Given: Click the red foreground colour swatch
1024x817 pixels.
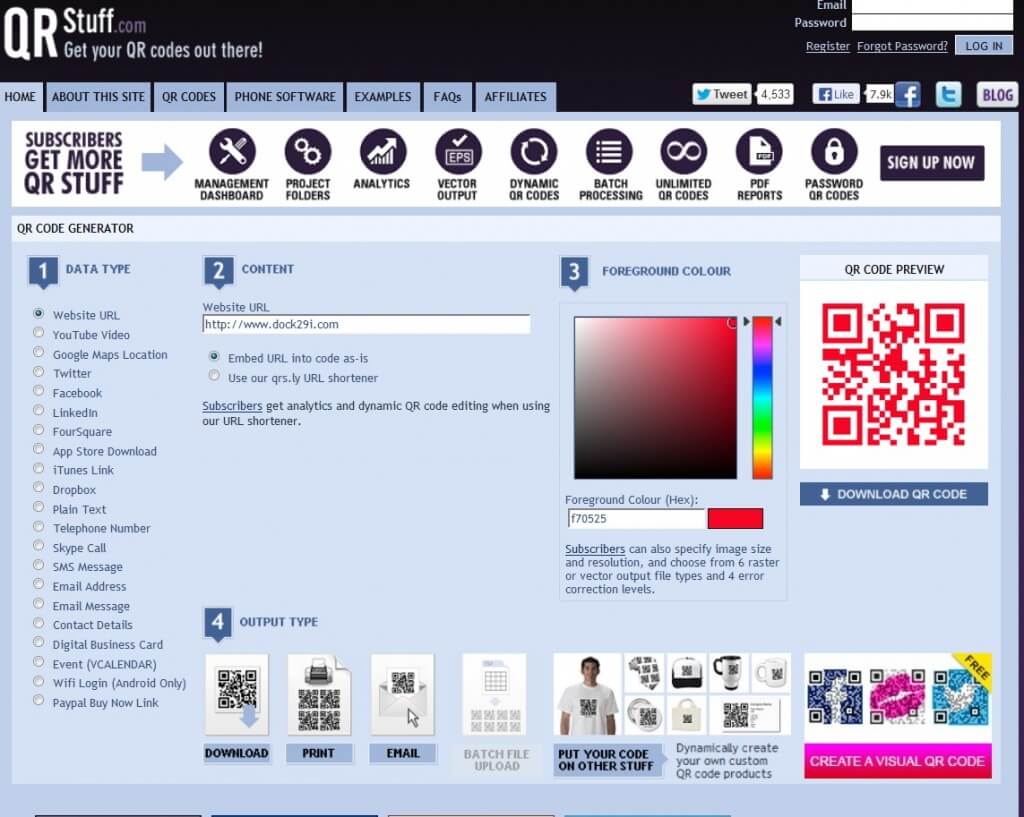Looking at the screenshot, I should [x=735, y=519].
